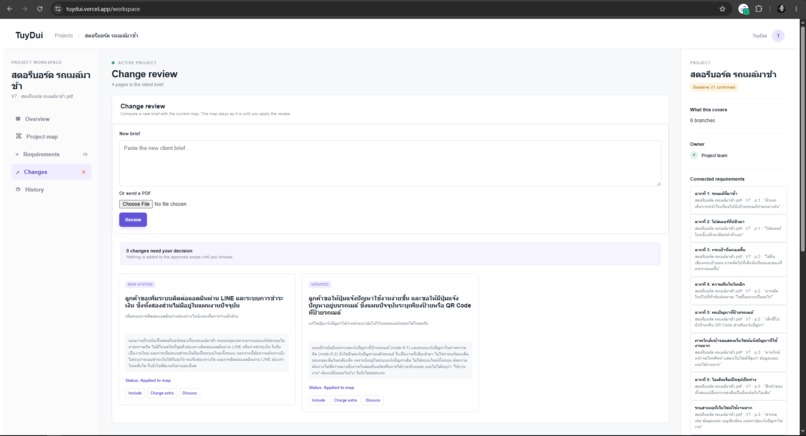Click the Project map sidebar icon
This screenshot has width=806, height=436.
point(19,136)
